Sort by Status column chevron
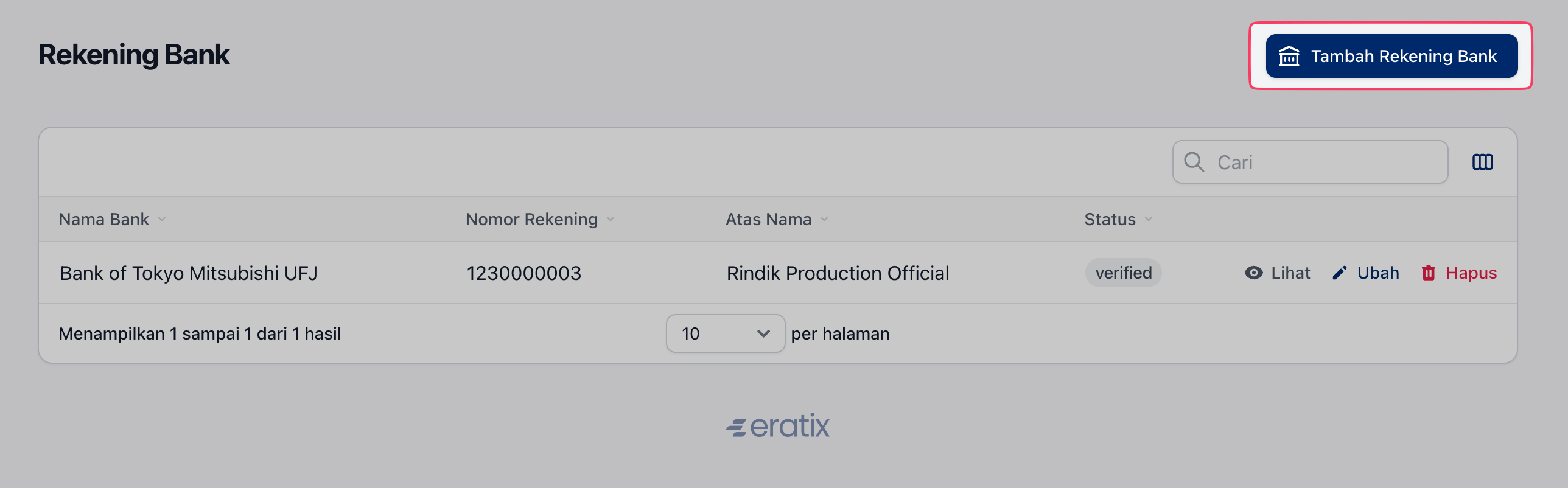This screenshot has height=488, width=1568. 1148,219
